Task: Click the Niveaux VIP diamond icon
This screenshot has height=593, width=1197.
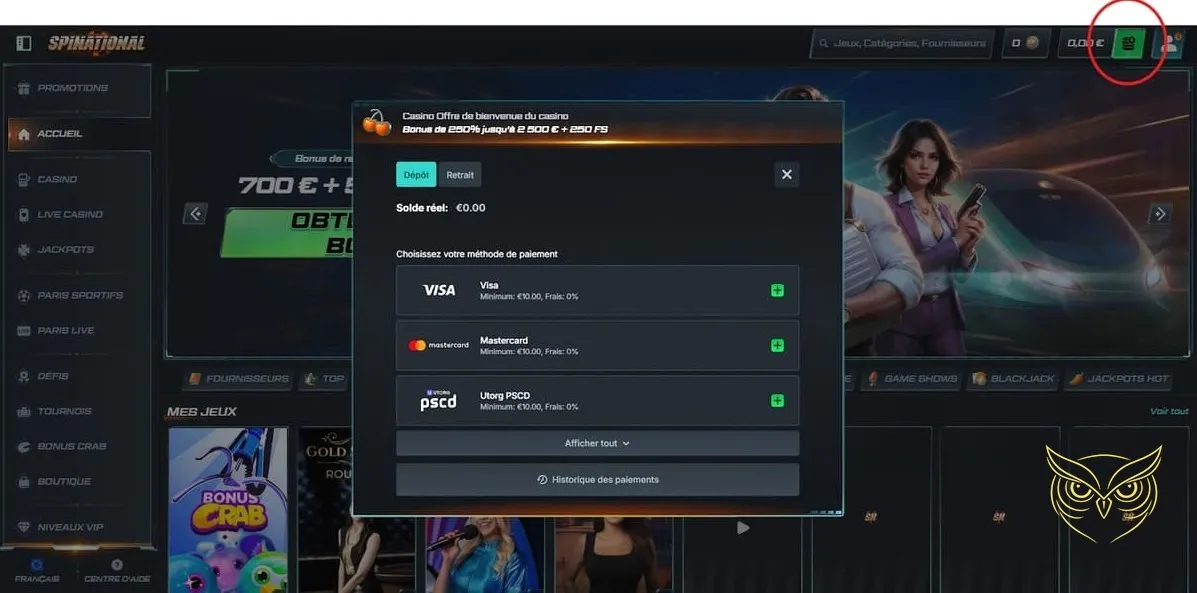Action: 22,526
